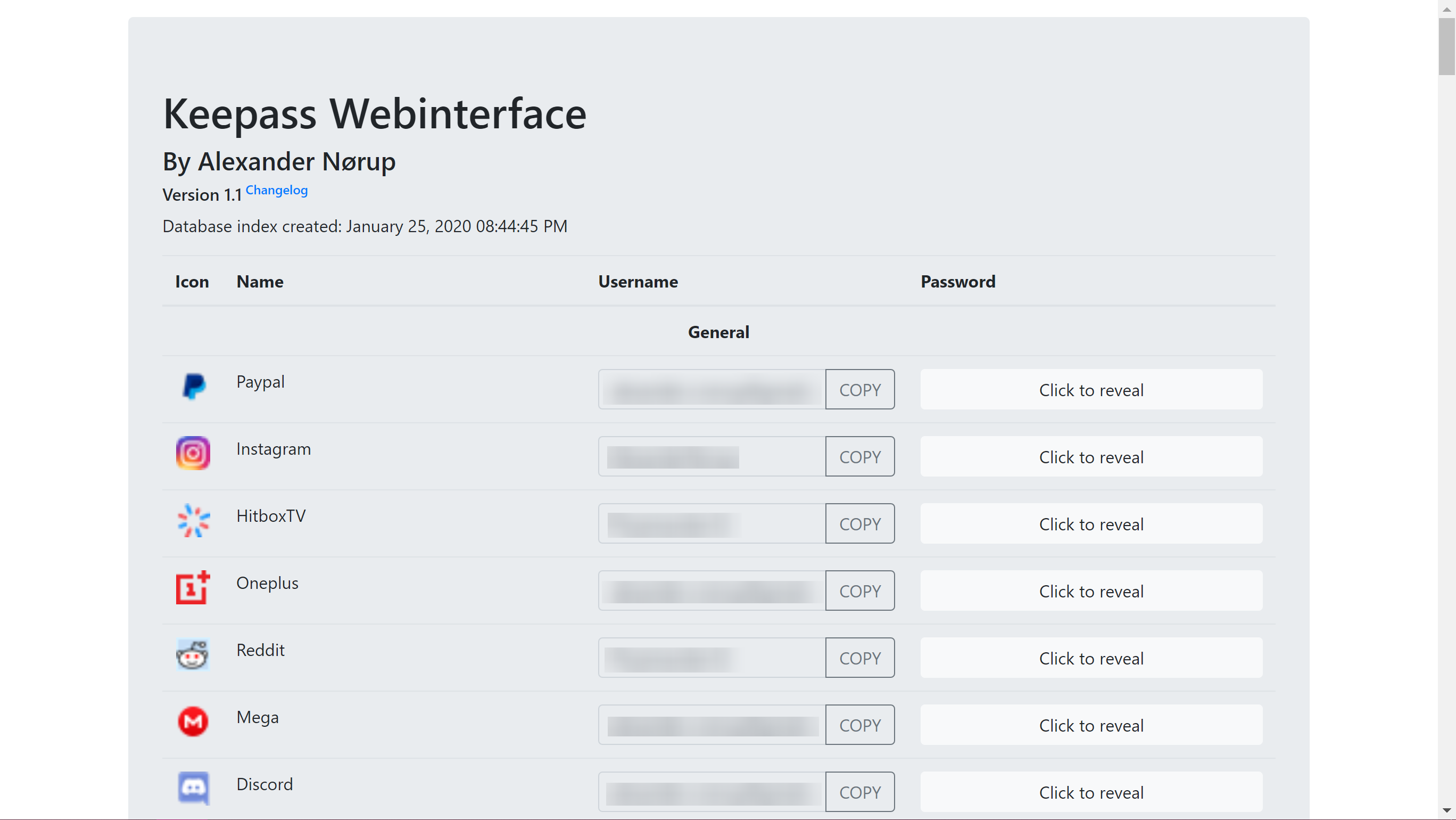This screenshot has width=1456, height=820.
Task: Reveal the Reddit password
Action: click(1090, 658)
